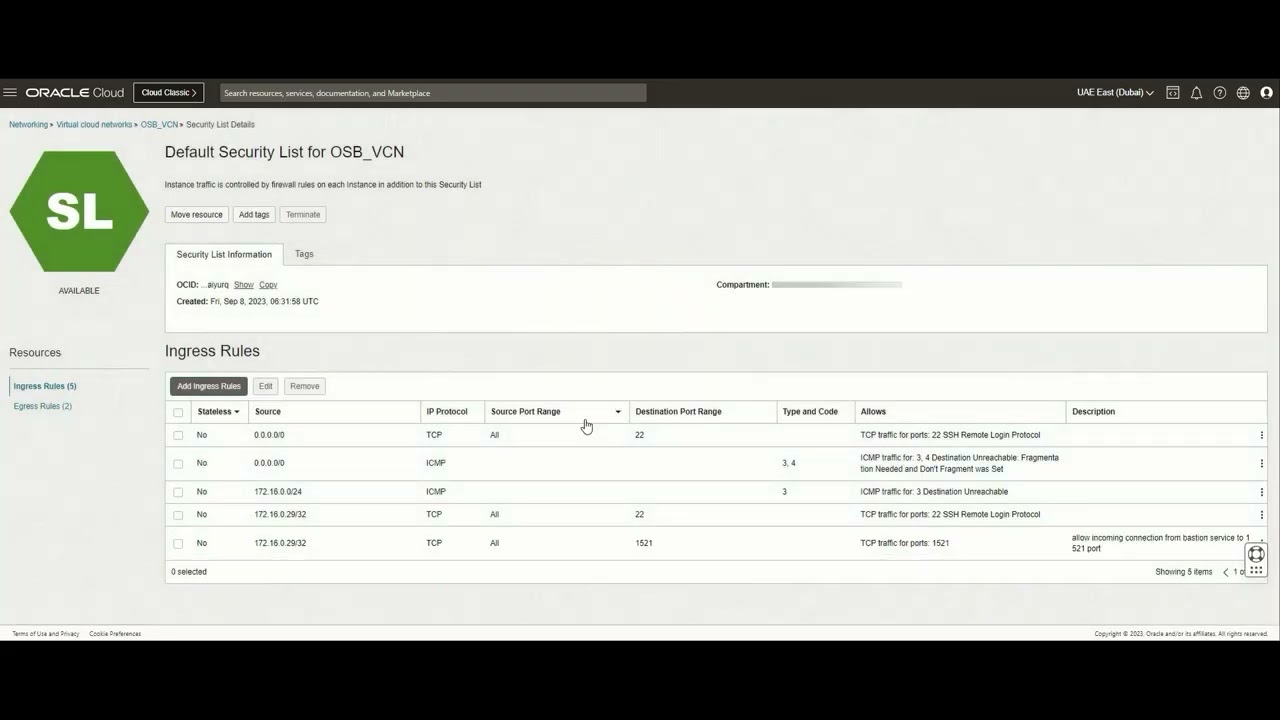Open Egress Rules (2) in Resources
This screenshot has height=720, width=1280.
(43, 406)
